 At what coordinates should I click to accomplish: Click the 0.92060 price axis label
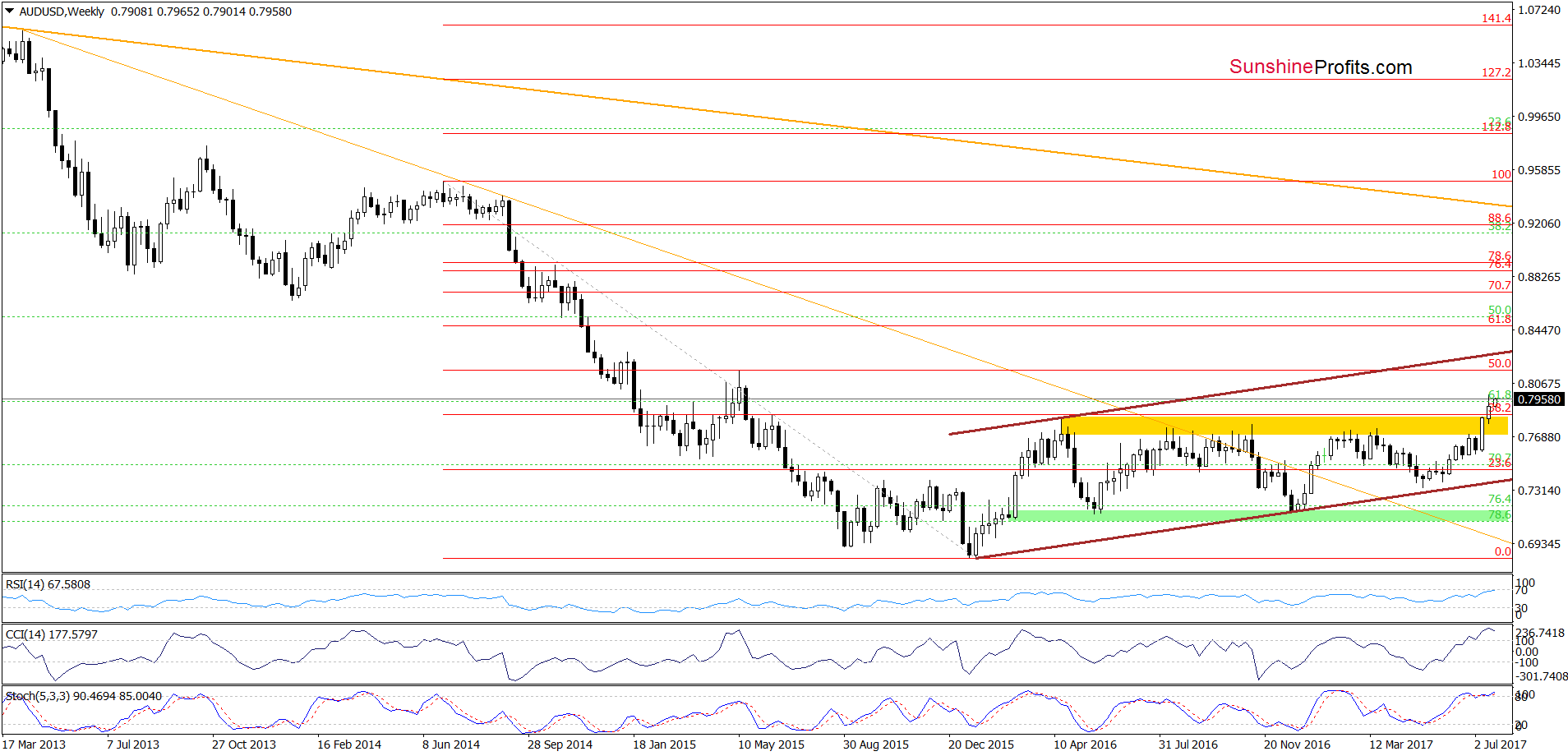(x=1539, y=224)
